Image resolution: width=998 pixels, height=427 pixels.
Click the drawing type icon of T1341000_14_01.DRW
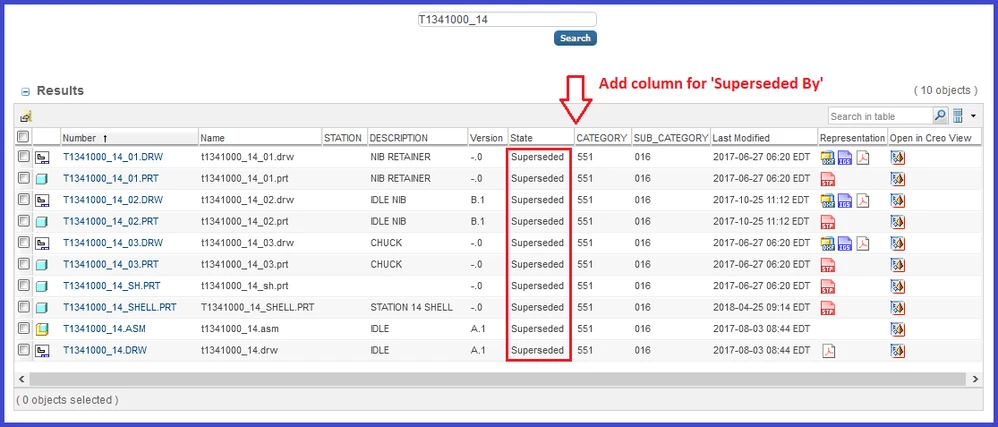pyautogui.click(x=43, y=157)
